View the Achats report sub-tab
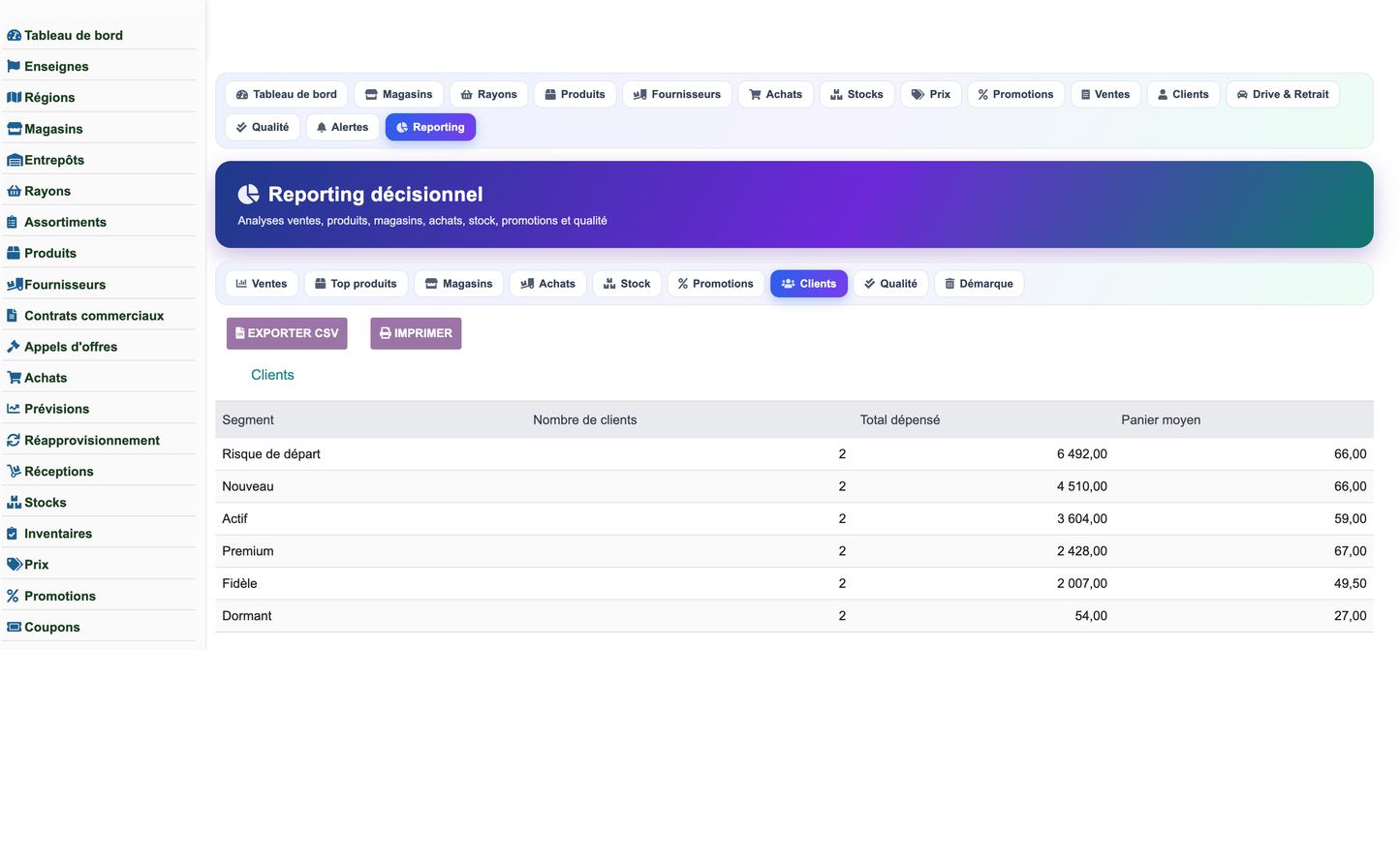 point(548,284)
